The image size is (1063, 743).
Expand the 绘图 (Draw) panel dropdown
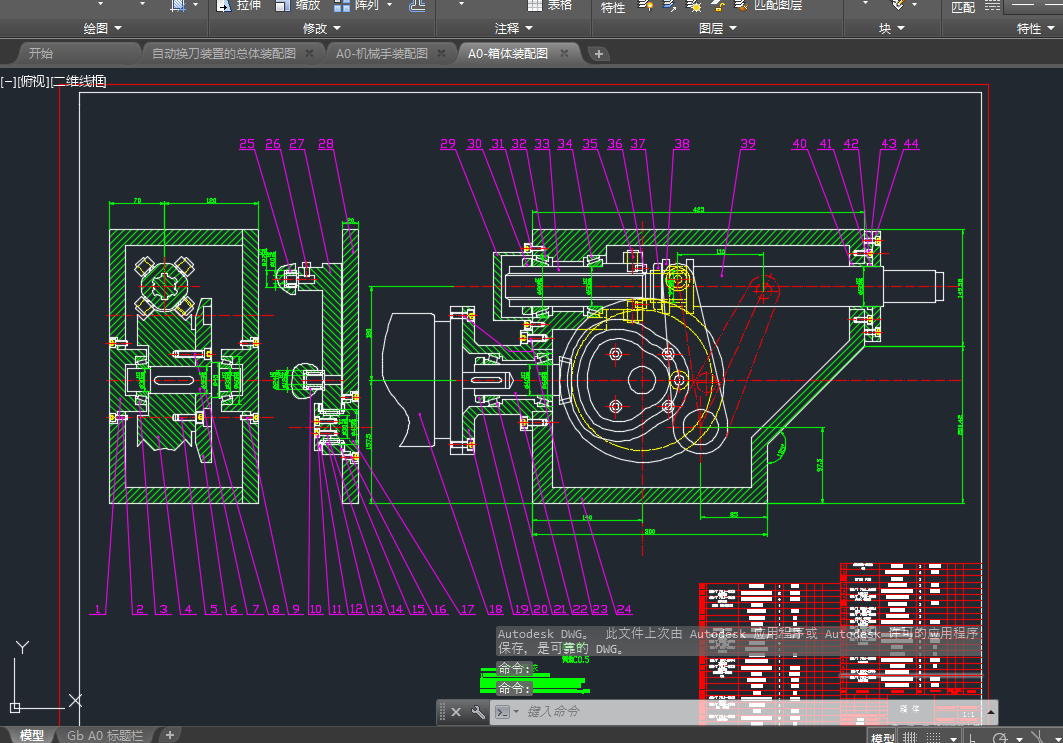[103, 29]
